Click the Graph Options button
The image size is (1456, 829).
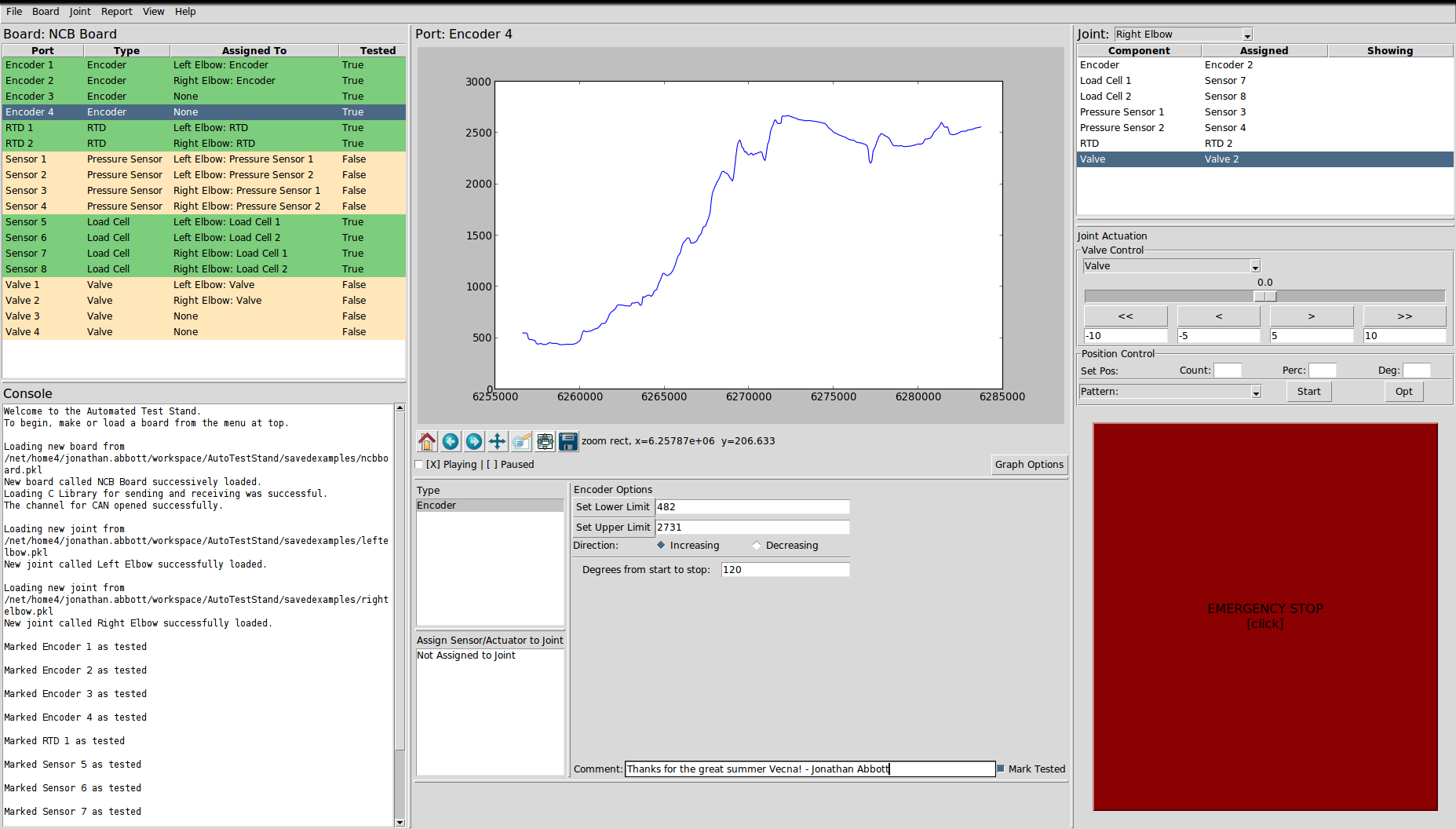[1029, 465]
